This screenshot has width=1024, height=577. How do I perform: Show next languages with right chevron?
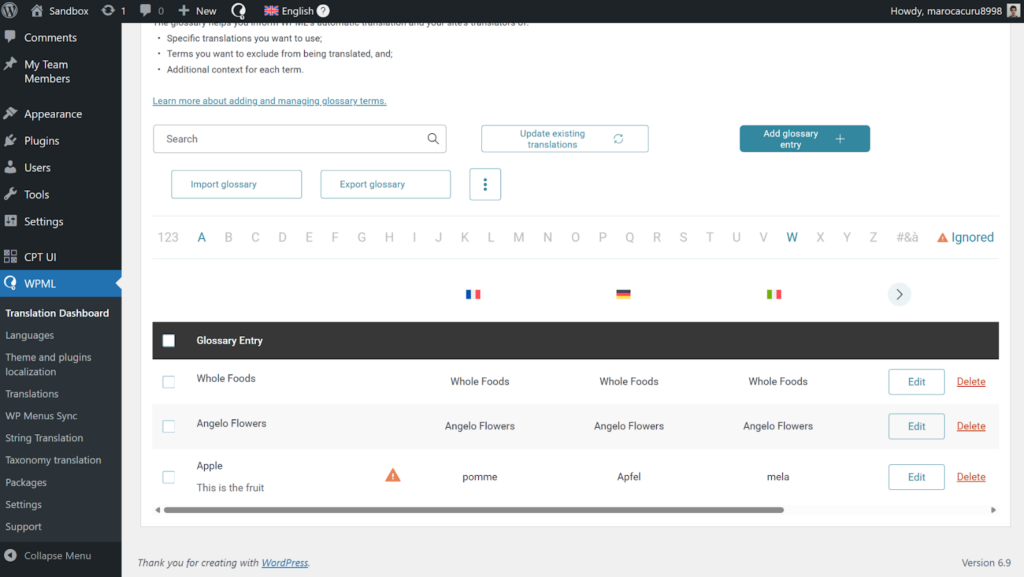pyautogui.click(x=899, y=294)
